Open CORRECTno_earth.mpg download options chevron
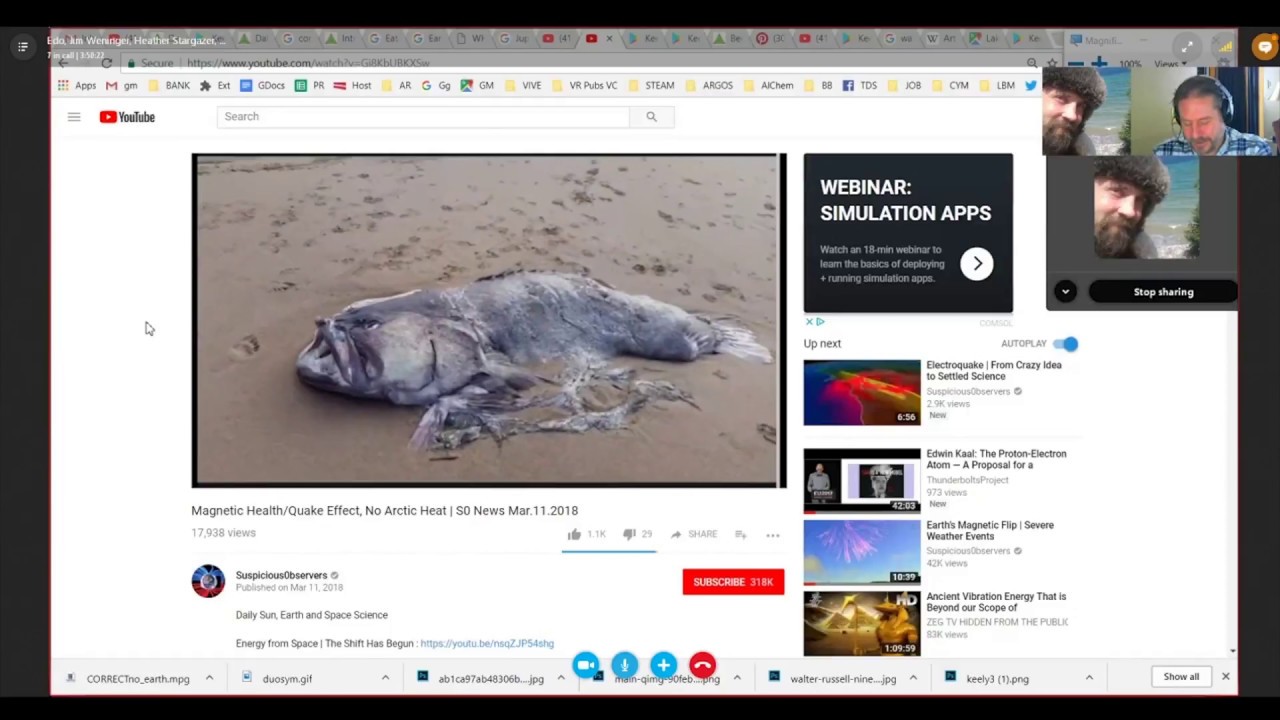 point(209,679)
